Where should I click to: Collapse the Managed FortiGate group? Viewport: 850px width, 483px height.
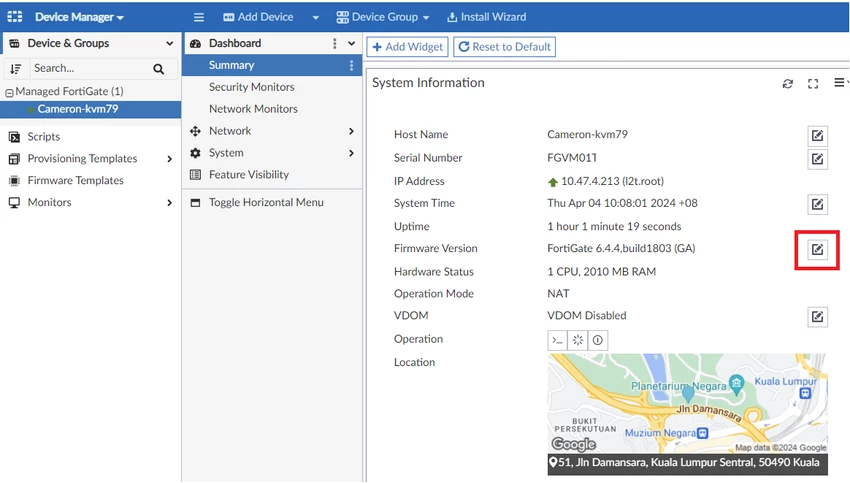tap(8, 92)
